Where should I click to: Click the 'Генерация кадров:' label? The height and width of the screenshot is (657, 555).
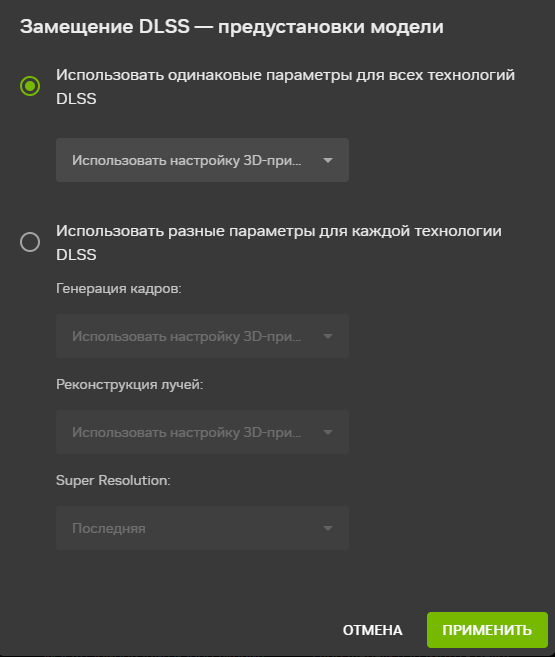[119, 289]
